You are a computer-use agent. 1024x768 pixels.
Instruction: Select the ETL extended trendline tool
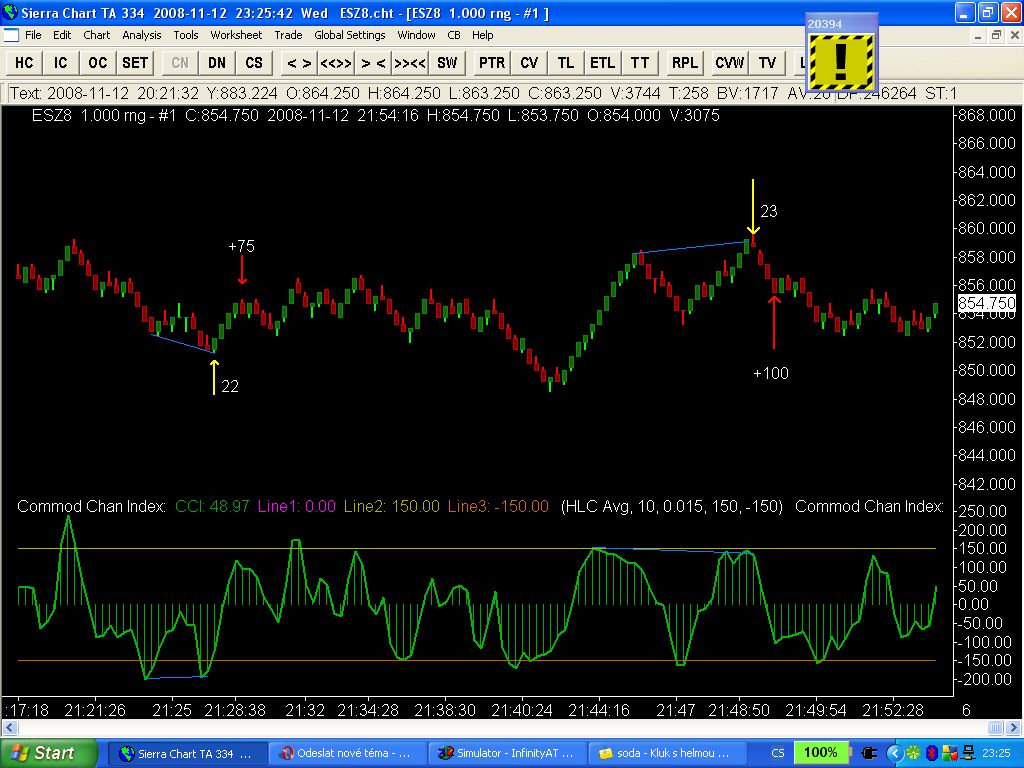click(x=603, y=63)
